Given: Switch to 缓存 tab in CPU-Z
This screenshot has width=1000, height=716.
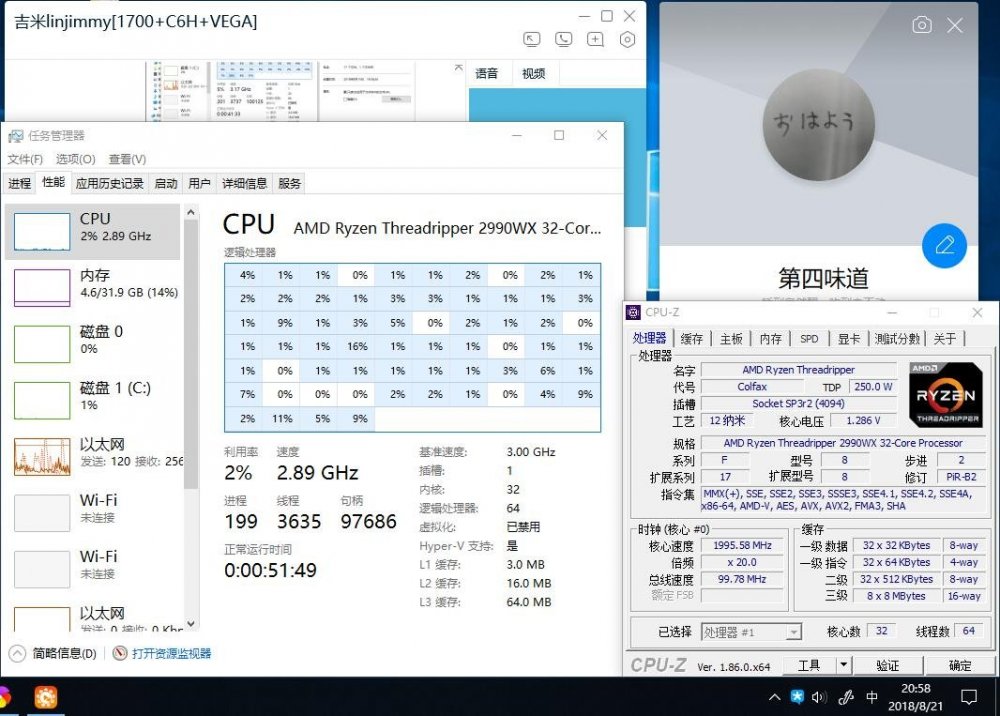Looking at the screenshot, I should [691, 339].
